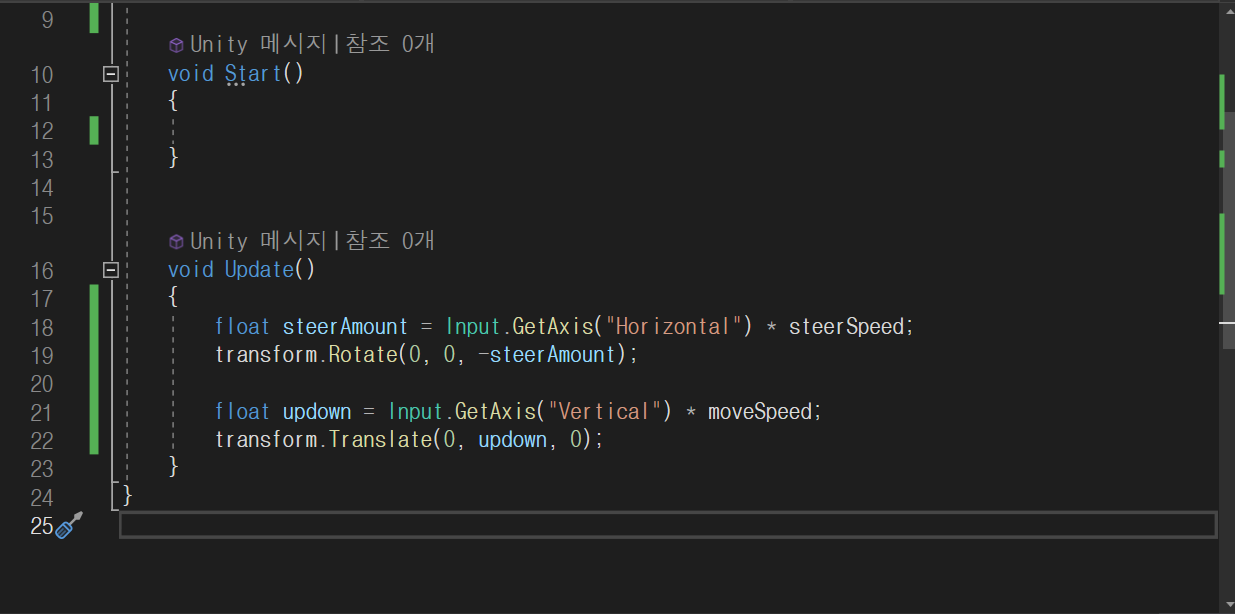Viewport: 1235px width, 614px height.
Task: Click green change bar beside line 12
Action: coord(92,130)
